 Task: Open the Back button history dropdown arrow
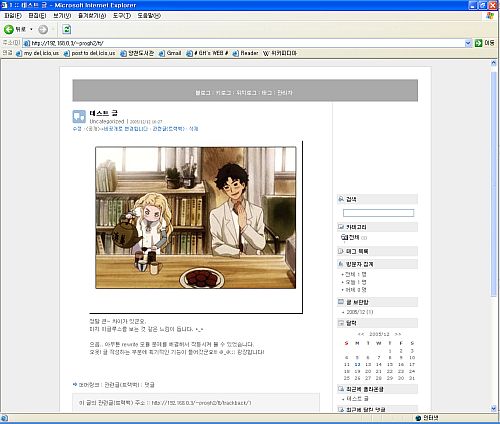click(31, 29)
